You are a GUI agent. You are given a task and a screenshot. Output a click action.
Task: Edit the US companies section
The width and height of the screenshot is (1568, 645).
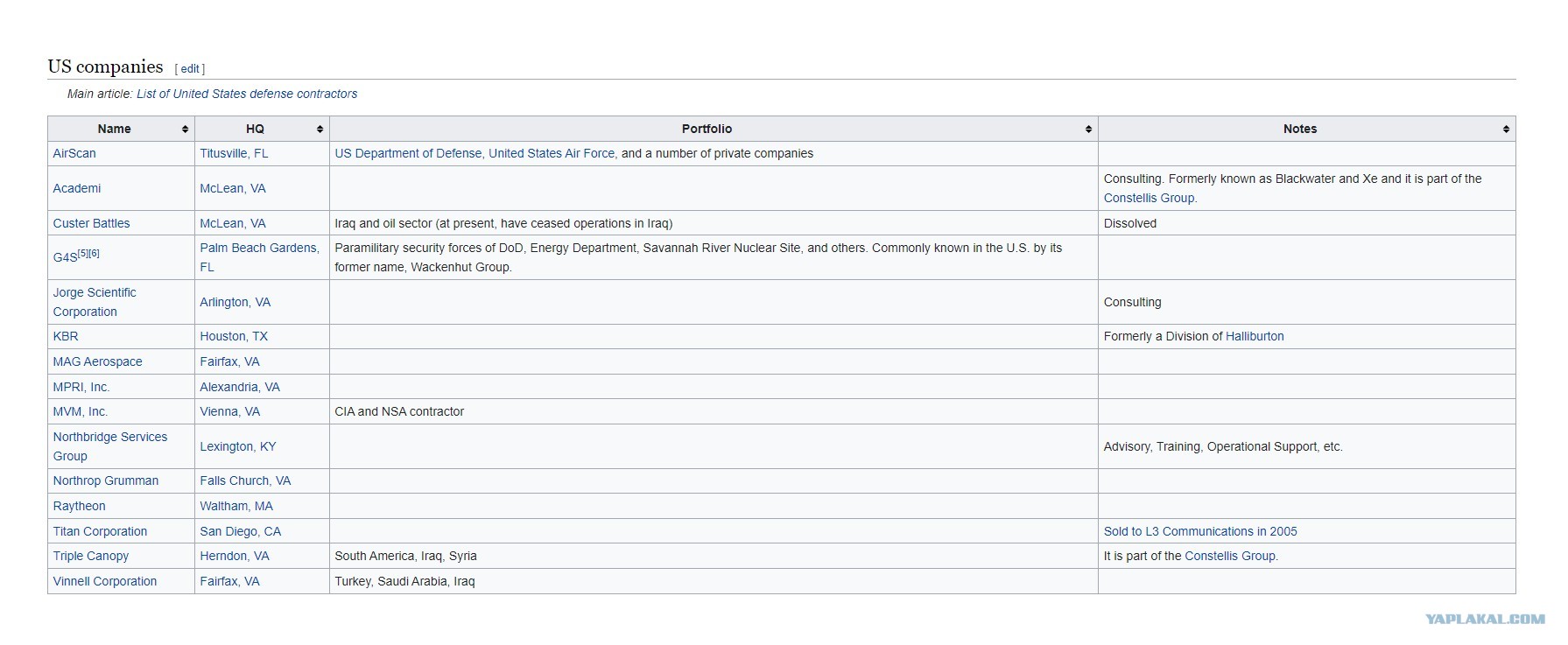[190, 68]
